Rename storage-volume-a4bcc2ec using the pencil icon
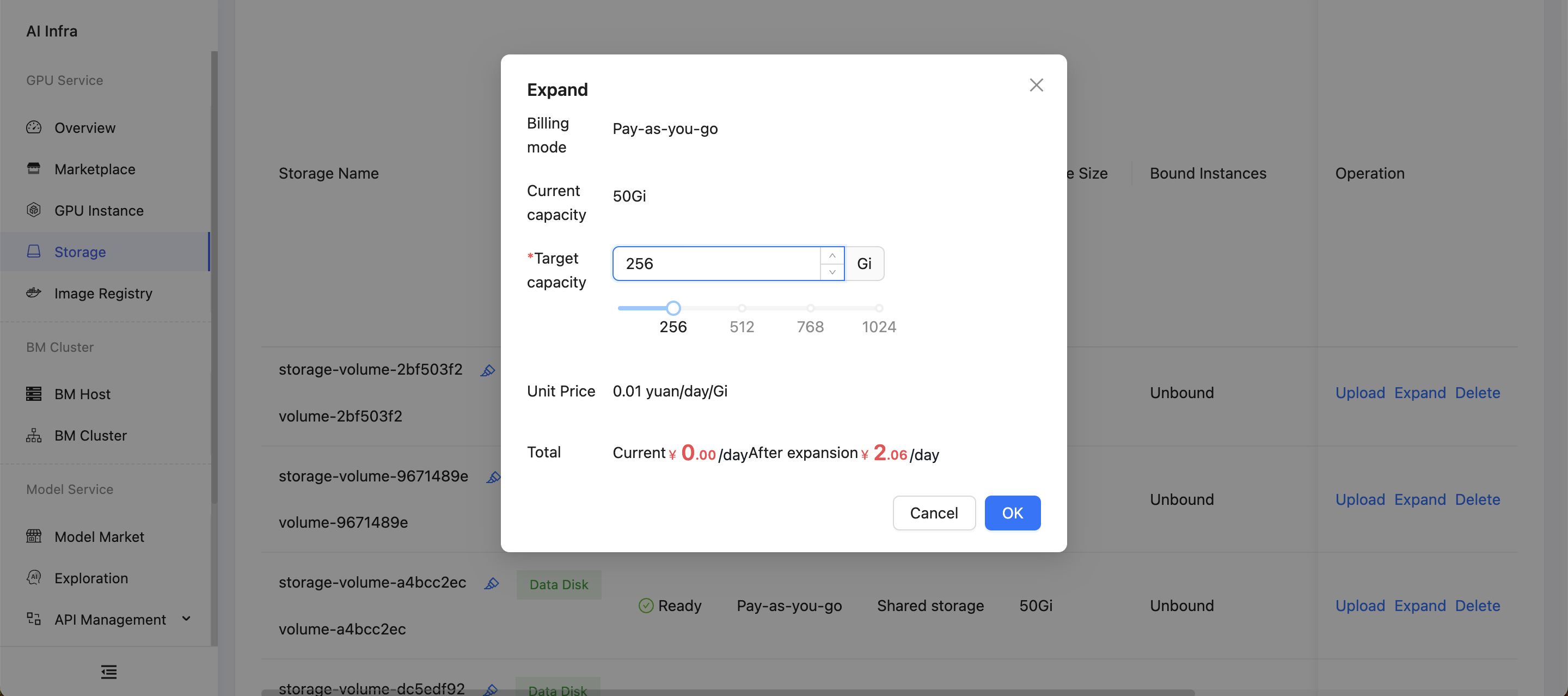The height and width of the screenshot is (696, 1568). [x=492, y=583]
